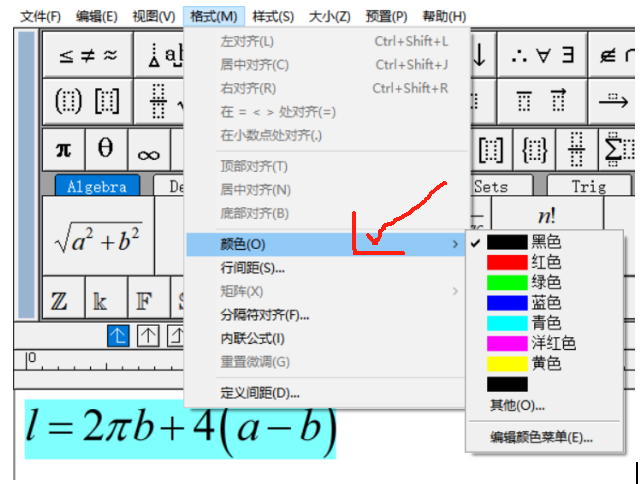
Task: Insert the double-struck F symbol
Action: click(x=149, y=297)
